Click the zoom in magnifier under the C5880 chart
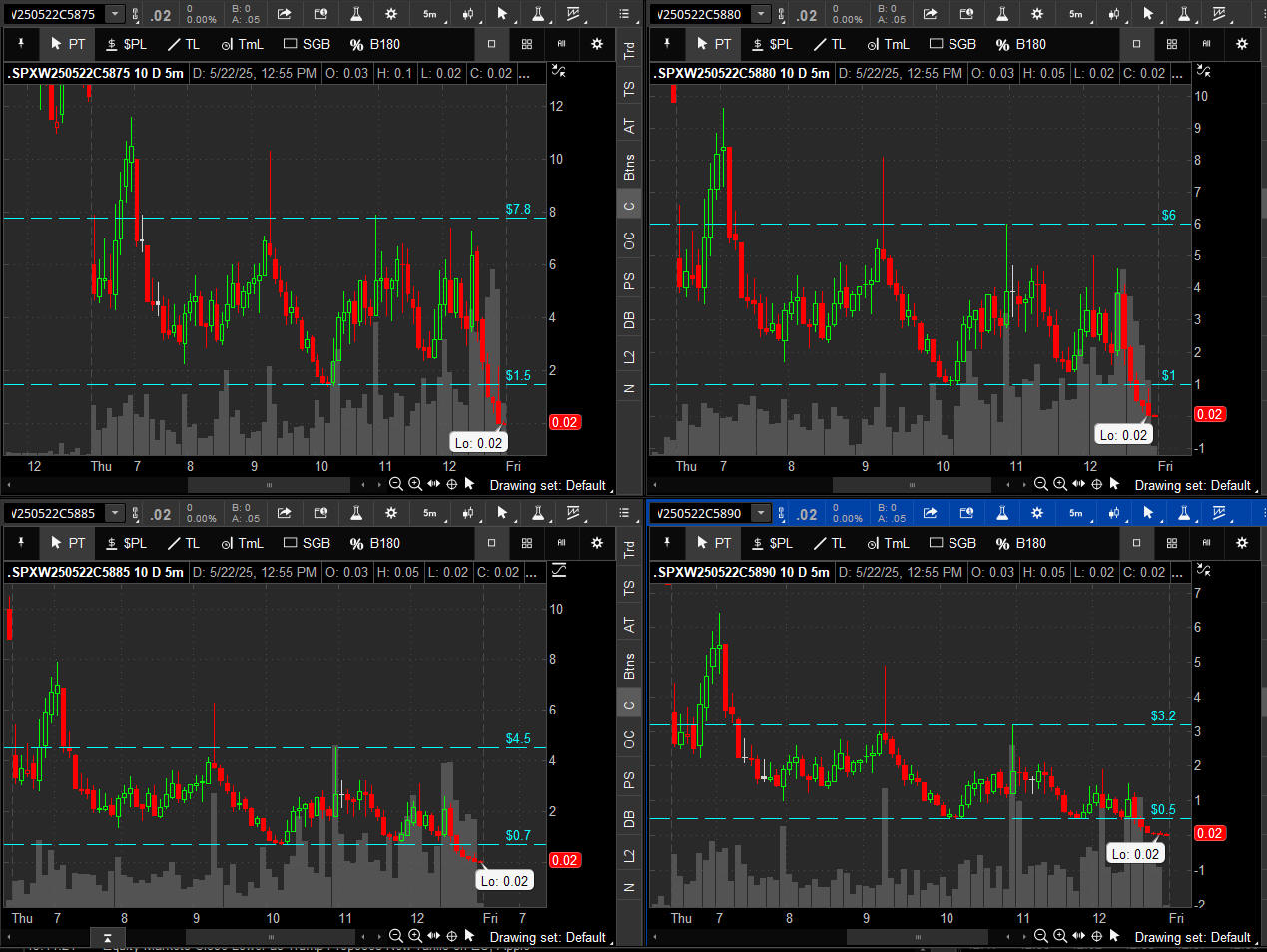 (1060, 484)
